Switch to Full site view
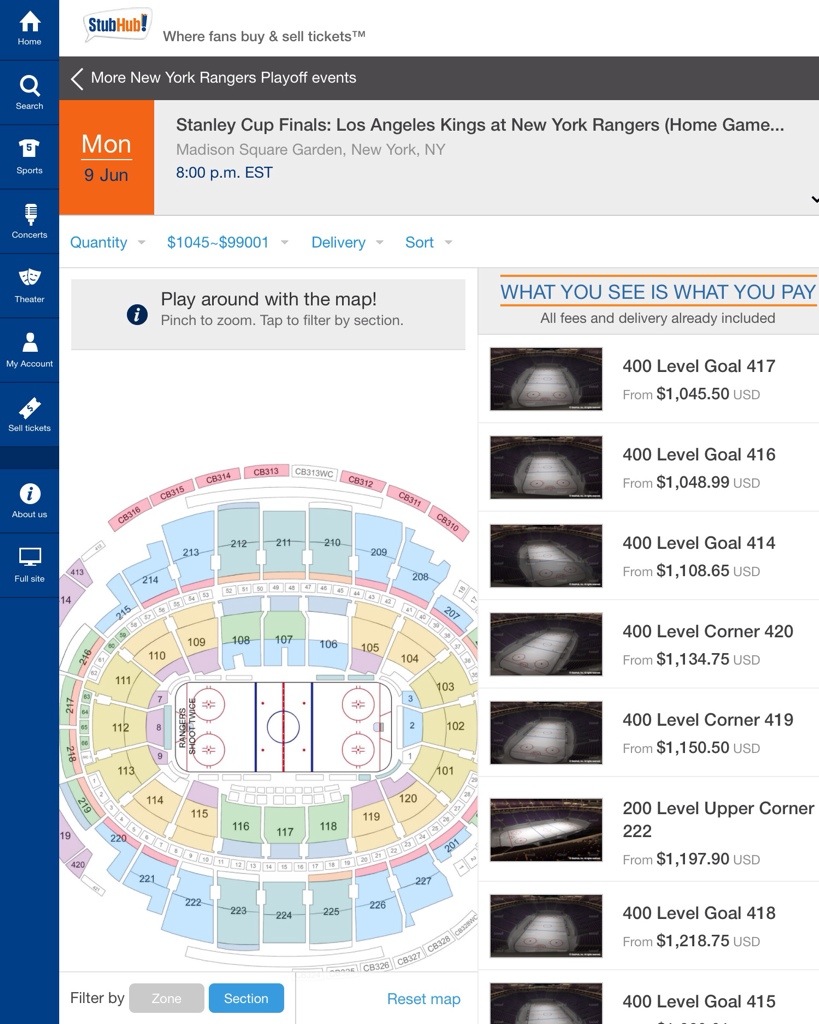819x1024 pixels. coord(29,564)
